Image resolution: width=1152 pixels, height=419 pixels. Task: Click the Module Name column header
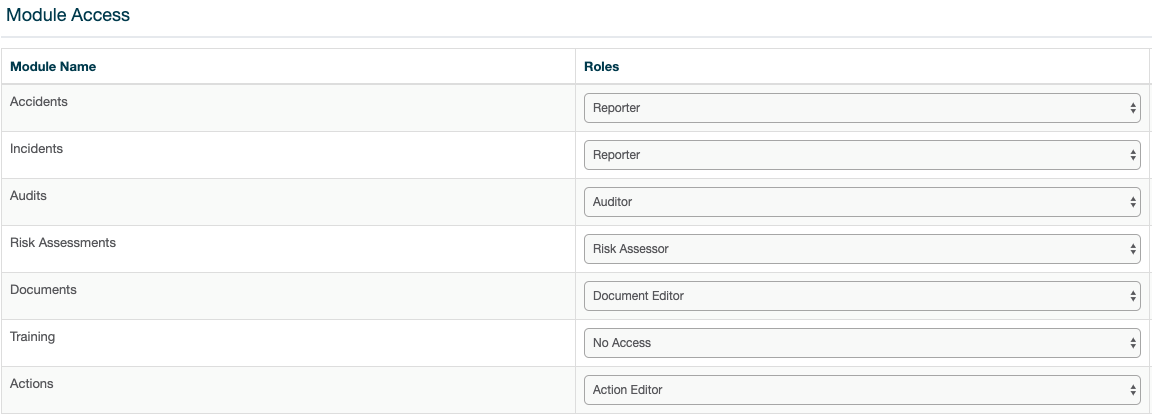[x=53, y=67]
